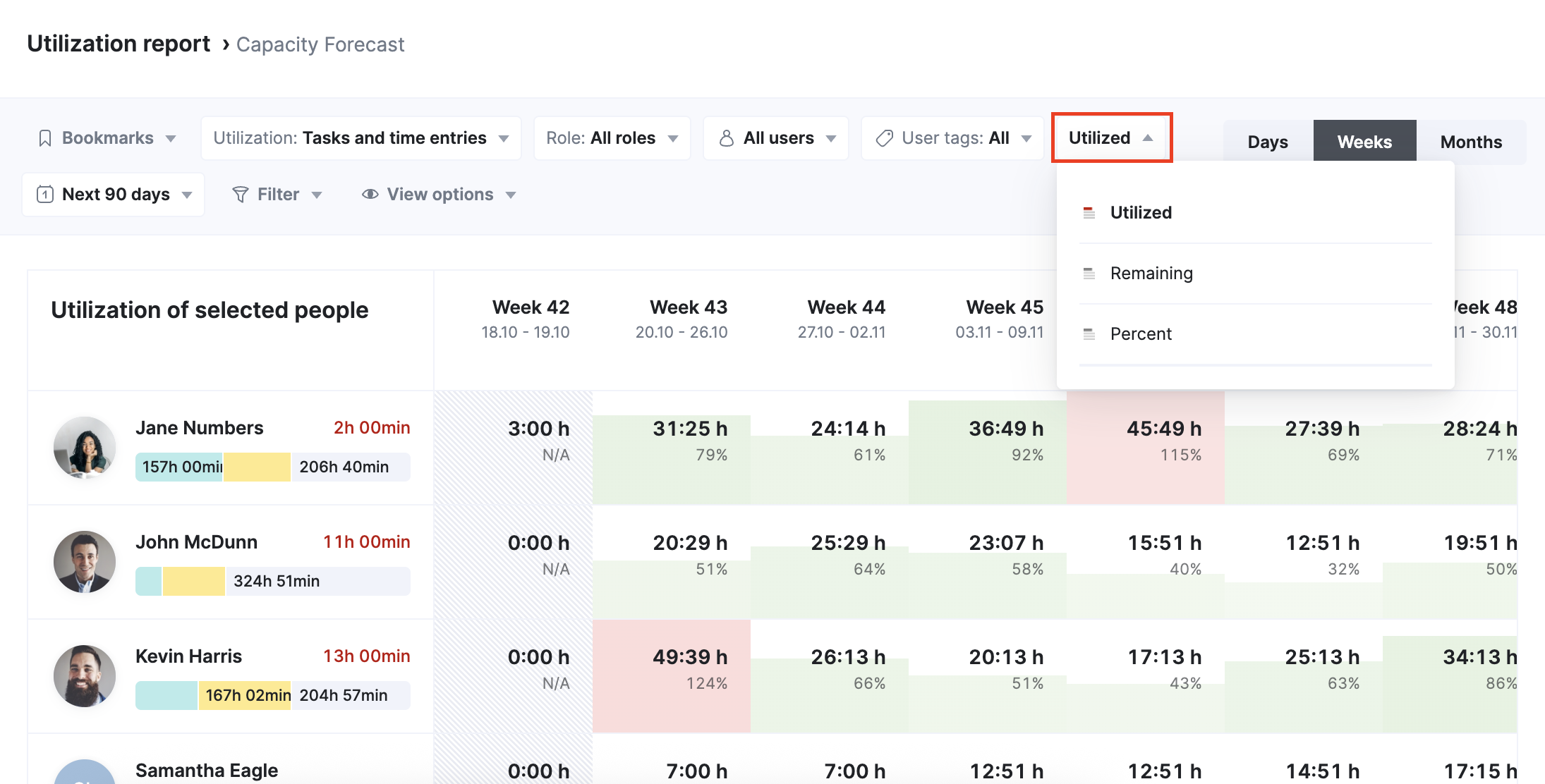This screenshot has height=784, width=1545.
Task: Click the person icon next to All users
Action: point(727,138)
